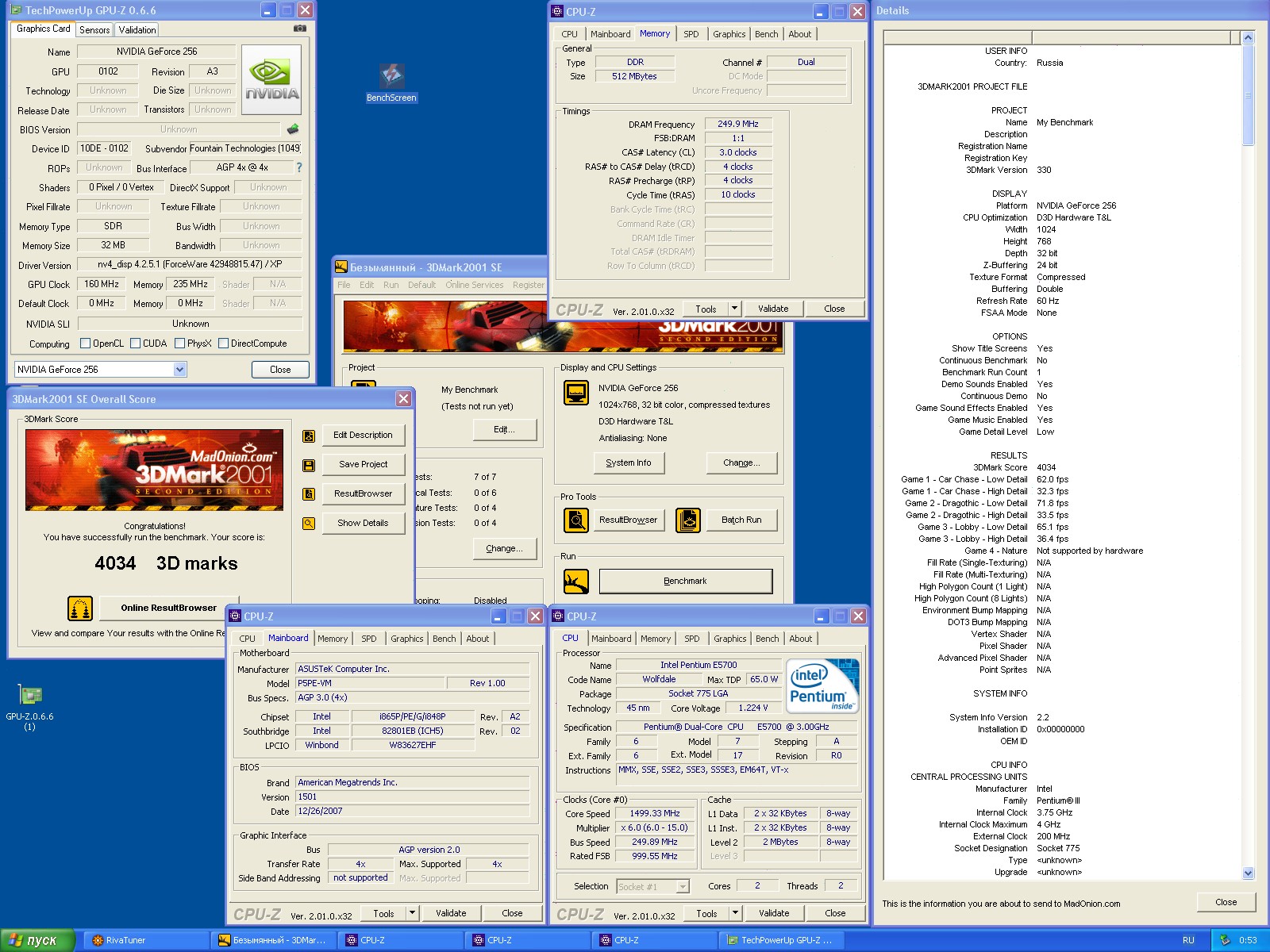This screenshot has width=1270, height=952.
Task: Click the Edit... button in Project section
Action: tap(504, 430)
